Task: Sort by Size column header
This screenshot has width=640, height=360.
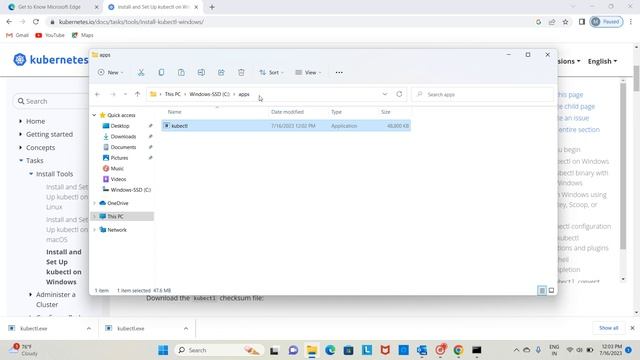Action: click(386, 112)
